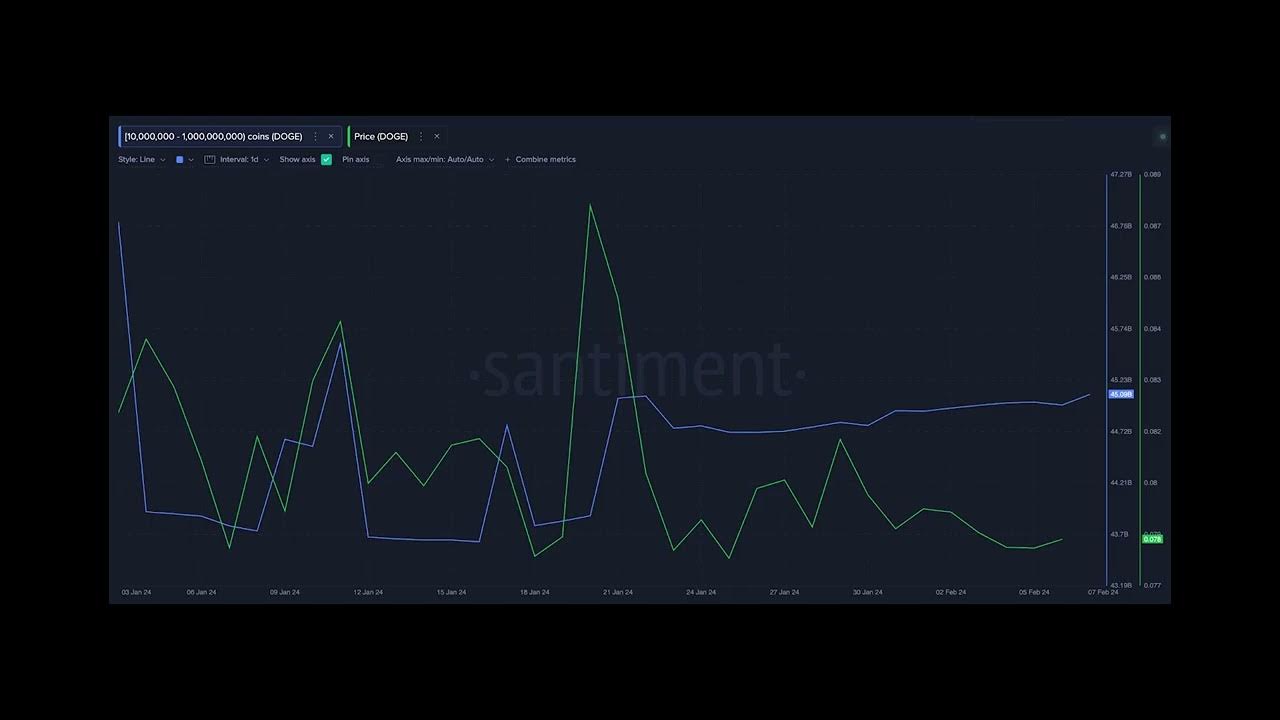Remove the Price (DOGE) metric

pos(437,136)
